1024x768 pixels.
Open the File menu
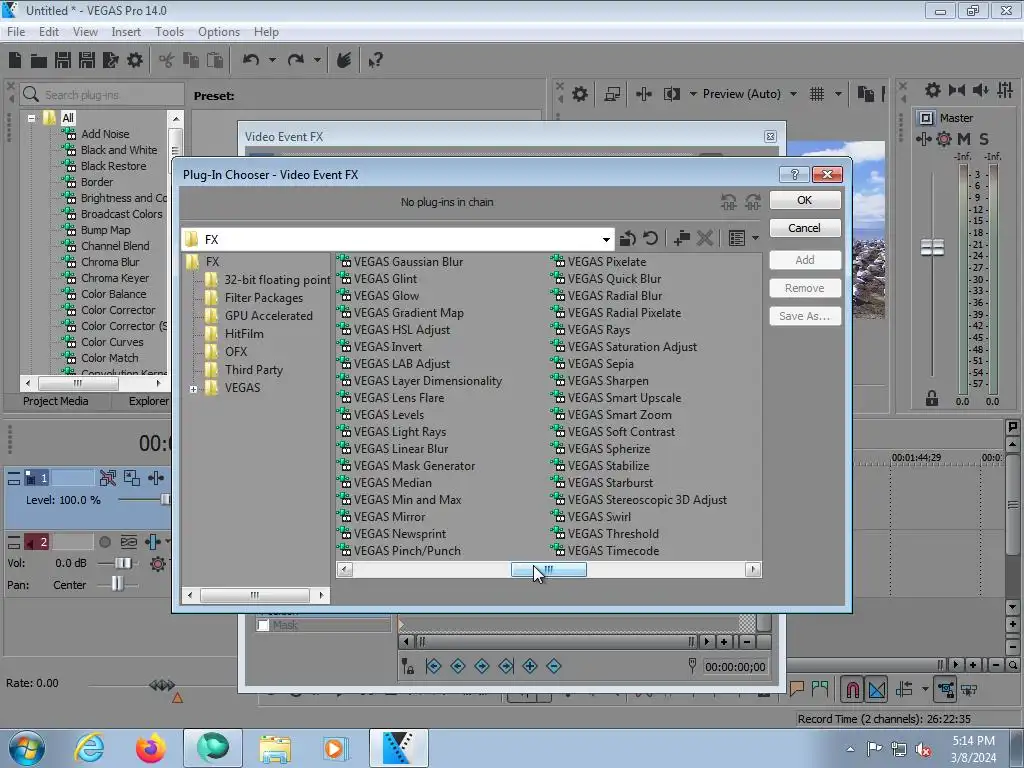(x=16, y=31)
